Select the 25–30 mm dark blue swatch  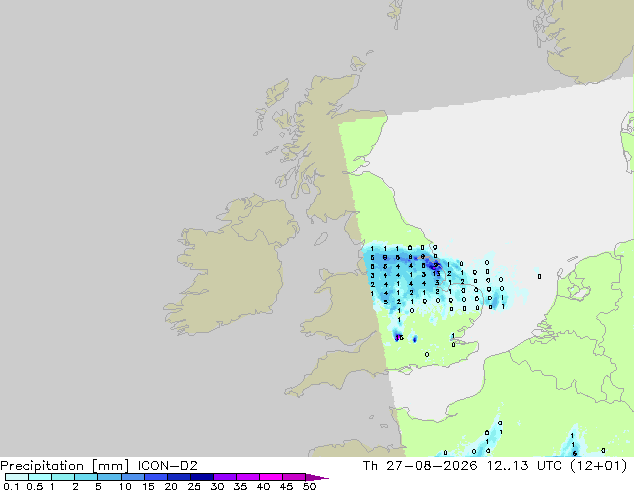[x=202, y=477]
